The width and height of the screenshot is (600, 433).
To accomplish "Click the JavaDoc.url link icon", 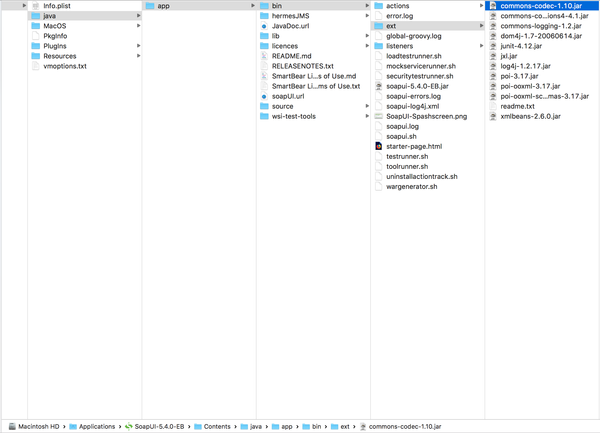I will (x=264, y=26).
